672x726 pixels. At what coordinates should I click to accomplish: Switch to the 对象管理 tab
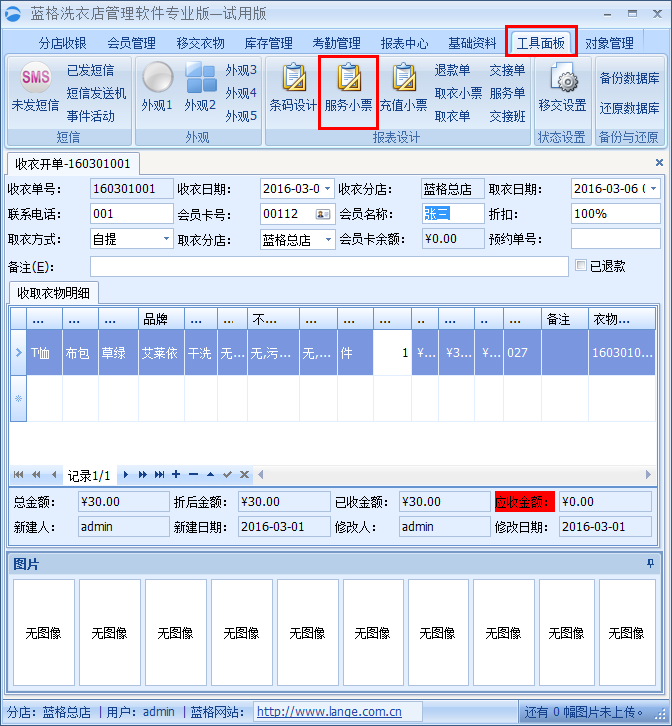point(609,44)
